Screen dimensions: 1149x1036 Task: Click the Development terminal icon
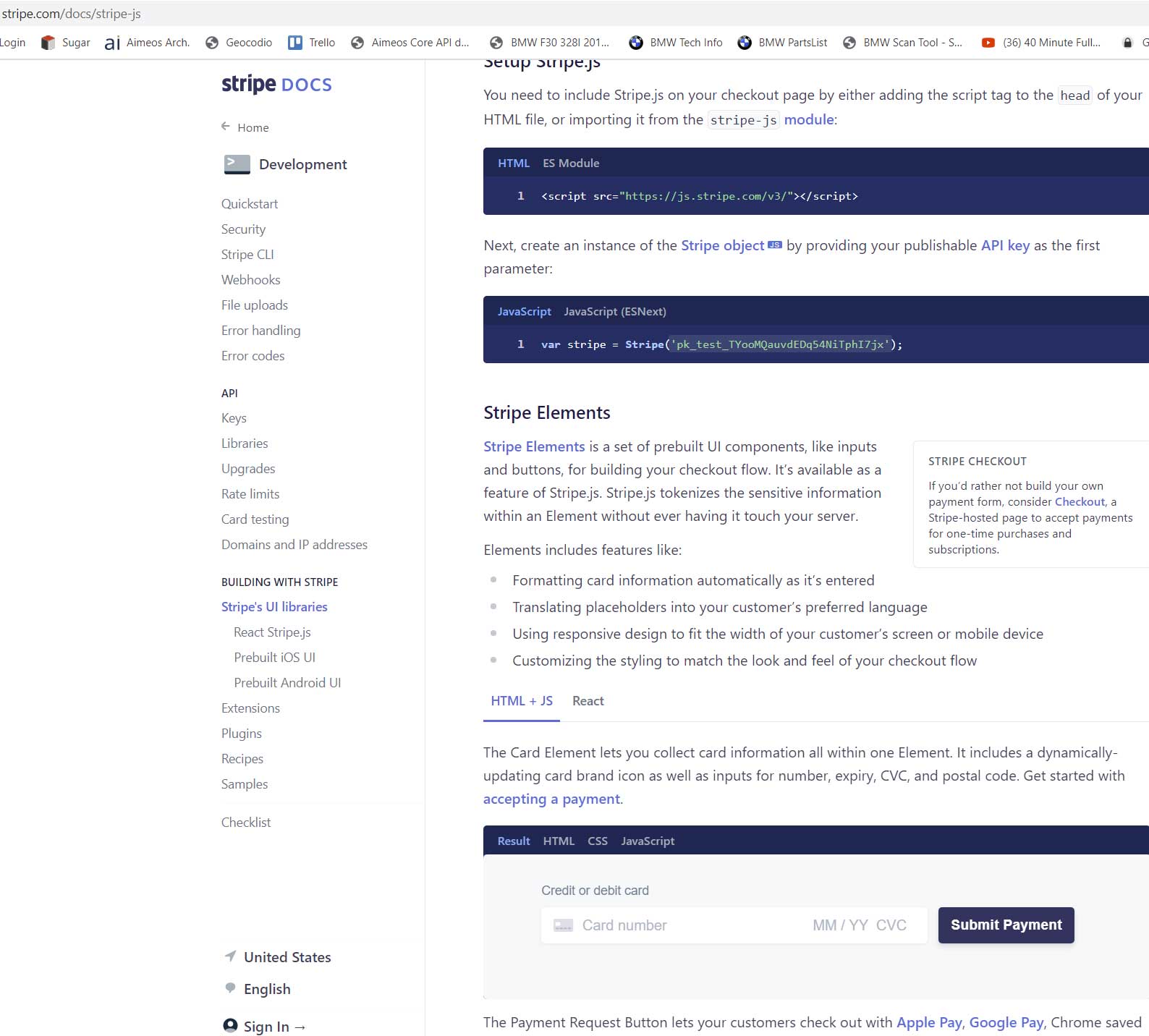(x=237, y=164)
